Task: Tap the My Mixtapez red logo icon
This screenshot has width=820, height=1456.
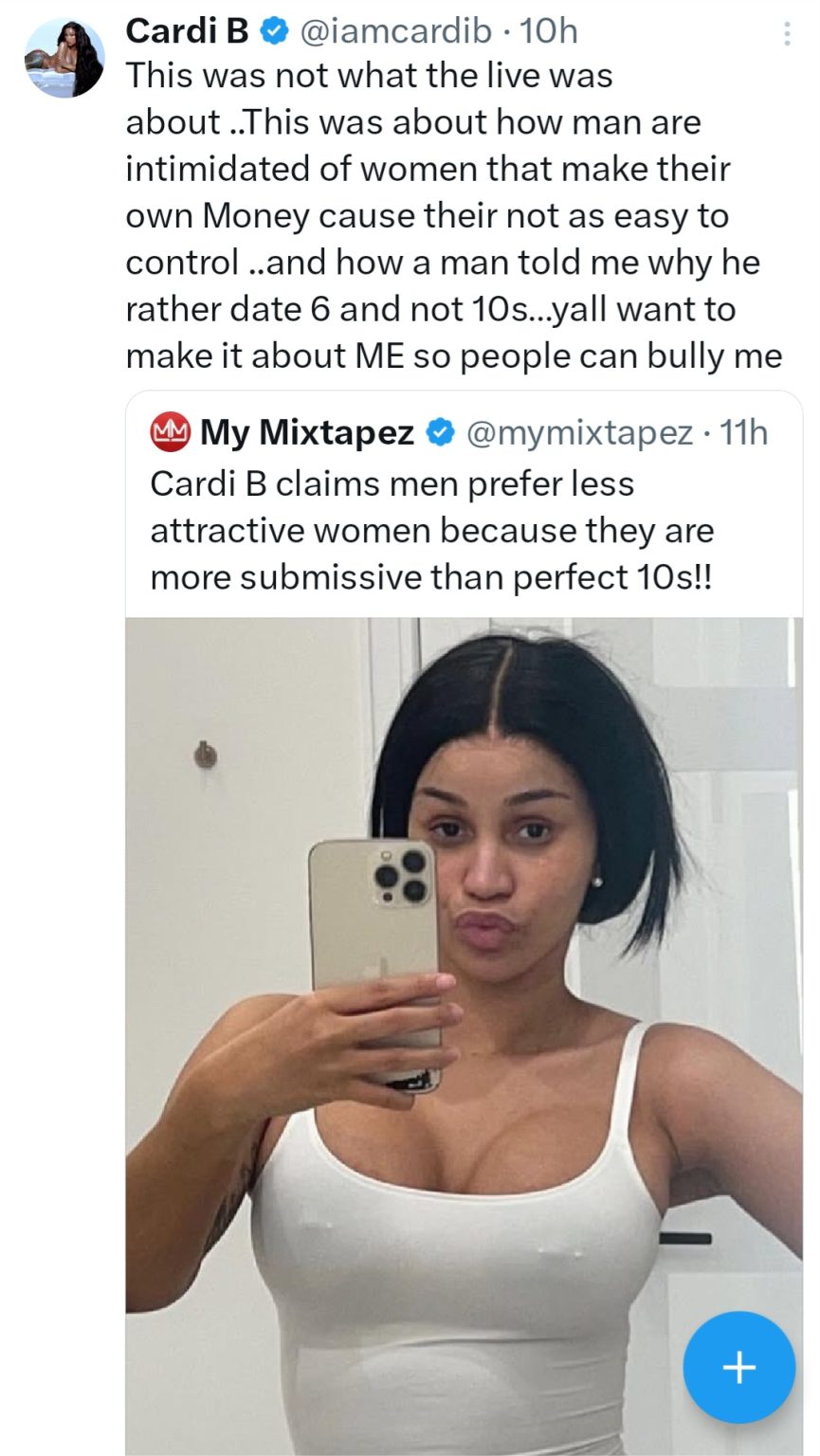Action: point(171,433)
